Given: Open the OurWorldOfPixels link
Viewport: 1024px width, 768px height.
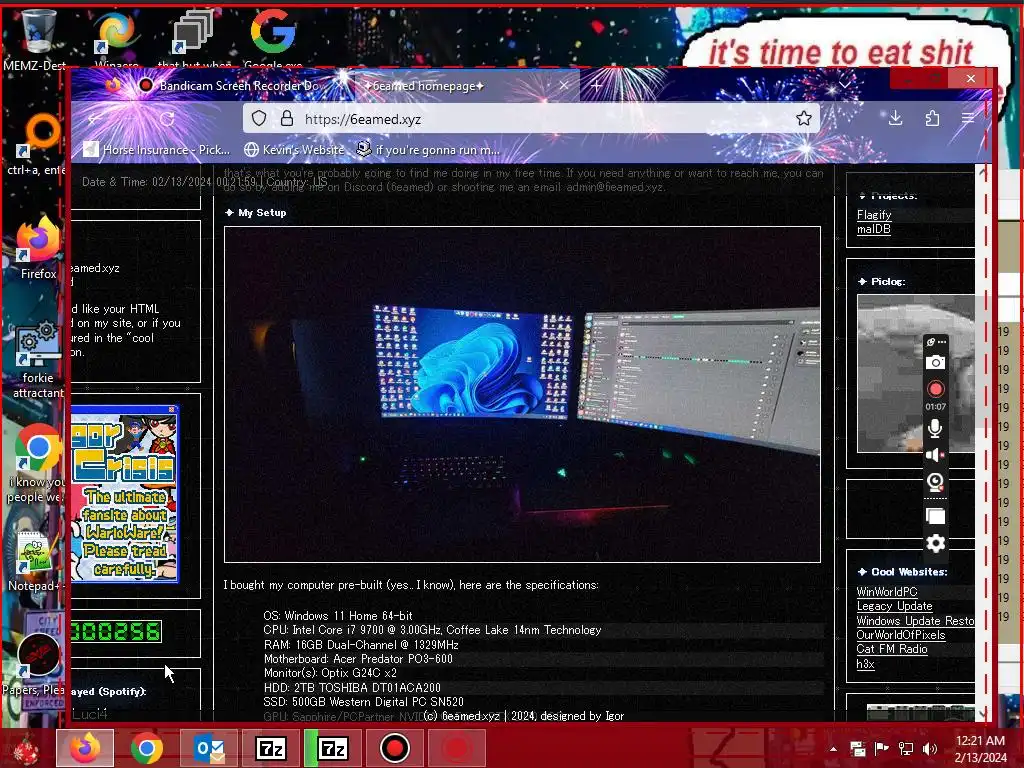Looking at the screenshot, I should click(901, 635).
